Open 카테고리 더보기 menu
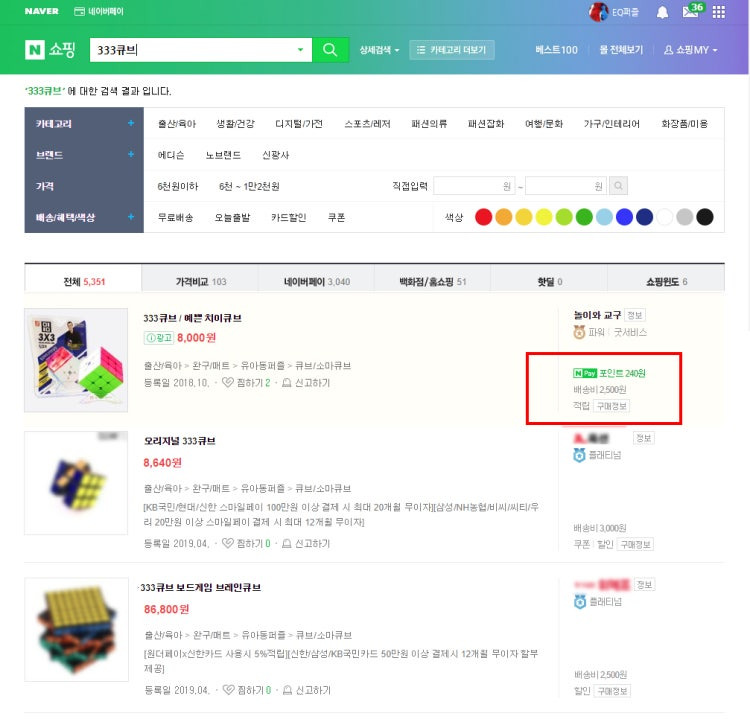This screenshot has width=750, height=719. click(x=452, y=50)
